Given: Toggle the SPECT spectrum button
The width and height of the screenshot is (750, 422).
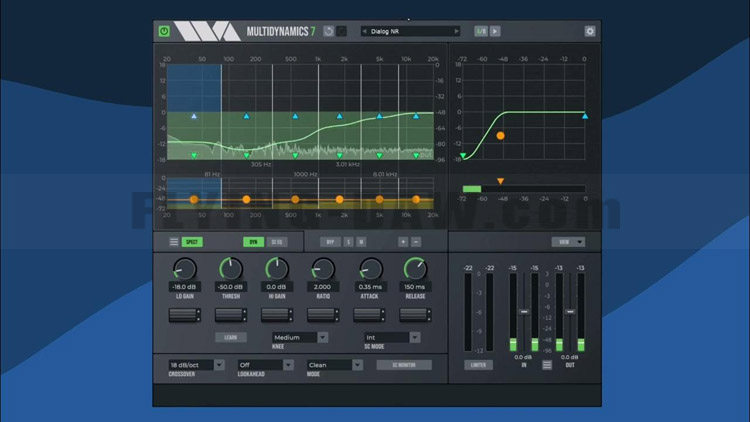Looking at the screenshot, I should (x=192, y=242).
